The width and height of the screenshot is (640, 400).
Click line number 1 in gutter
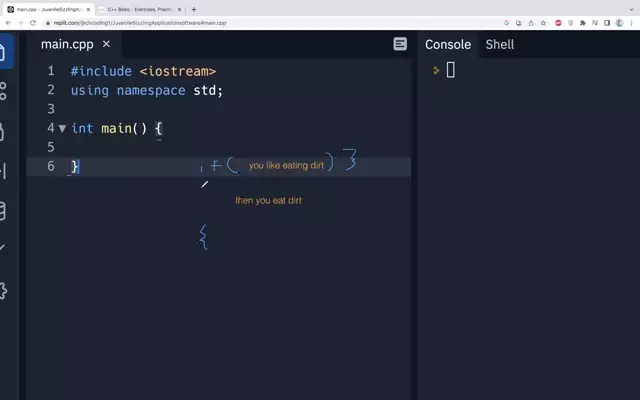pos(51,71)
